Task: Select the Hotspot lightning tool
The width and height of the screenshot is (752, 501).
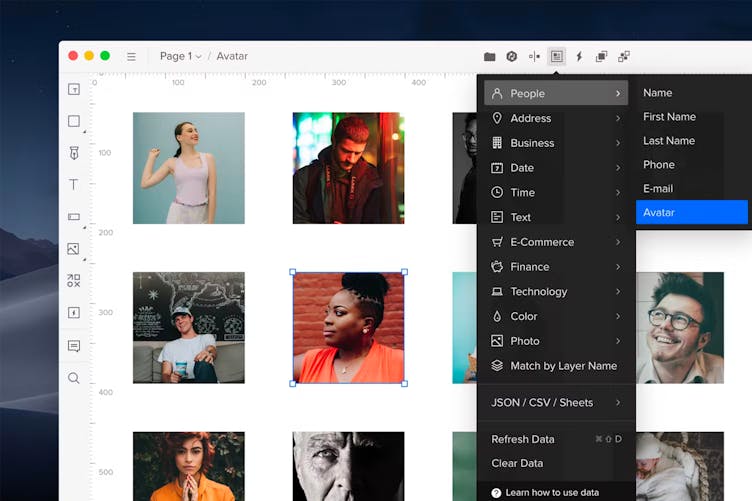Action: [74, 313]
